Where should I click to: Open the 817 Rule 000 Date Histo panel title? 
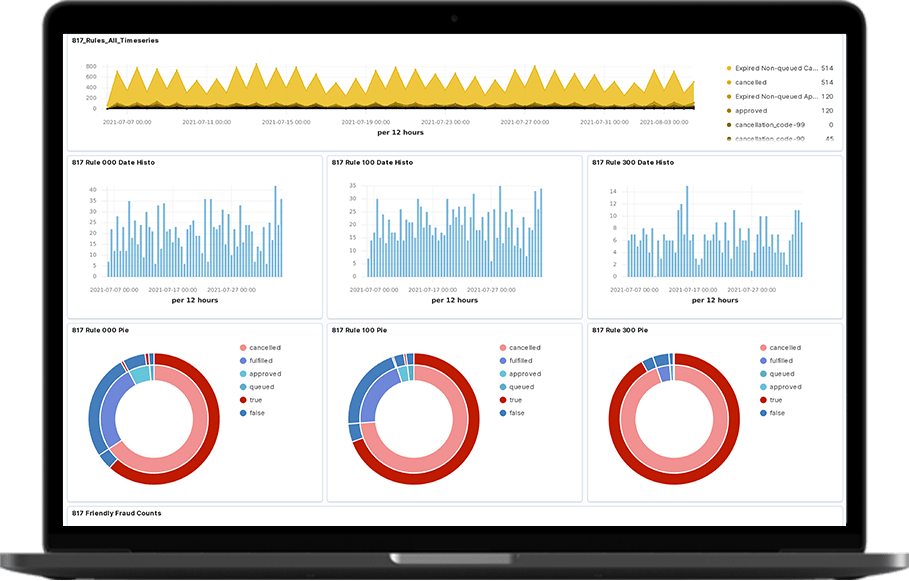pyautogui.click(x=113, y=162)
